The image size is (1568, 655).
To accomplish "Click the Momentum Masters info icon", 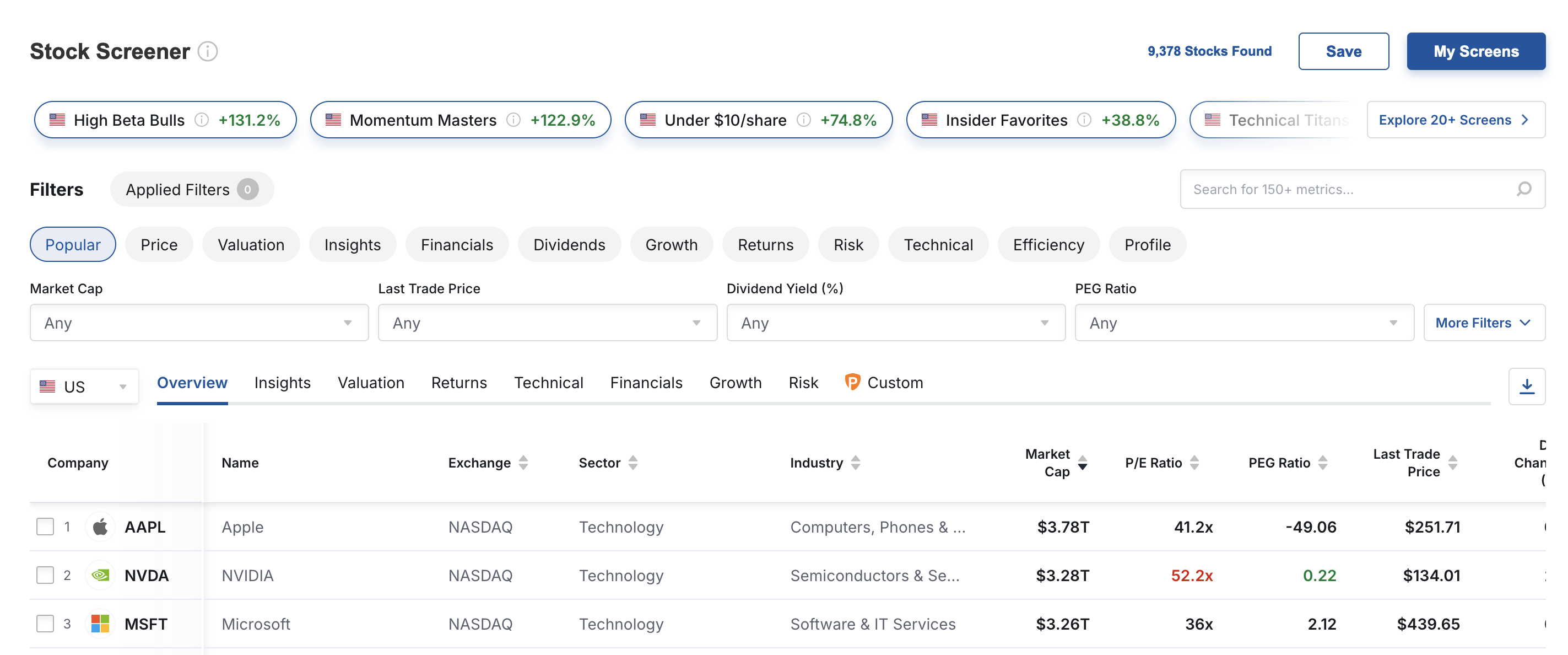I will [513, 120].
